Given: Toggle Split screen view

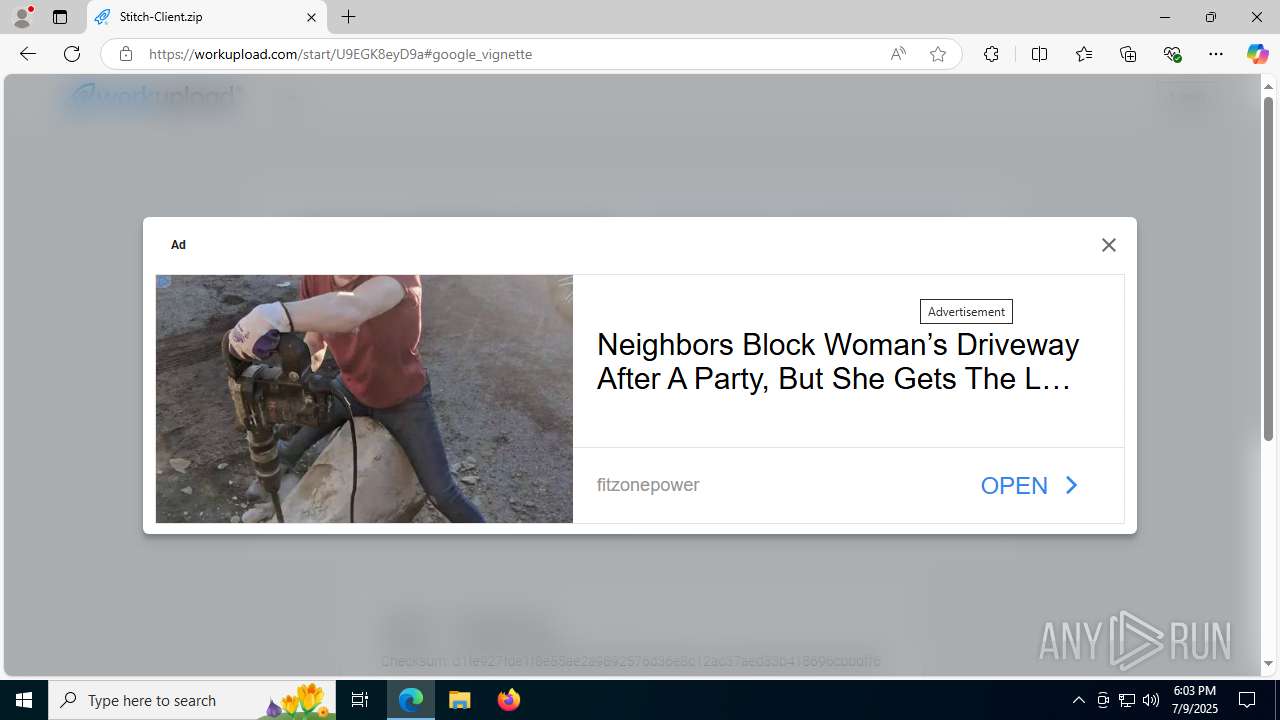Looking at the screenshot, I should [1039, 54].
